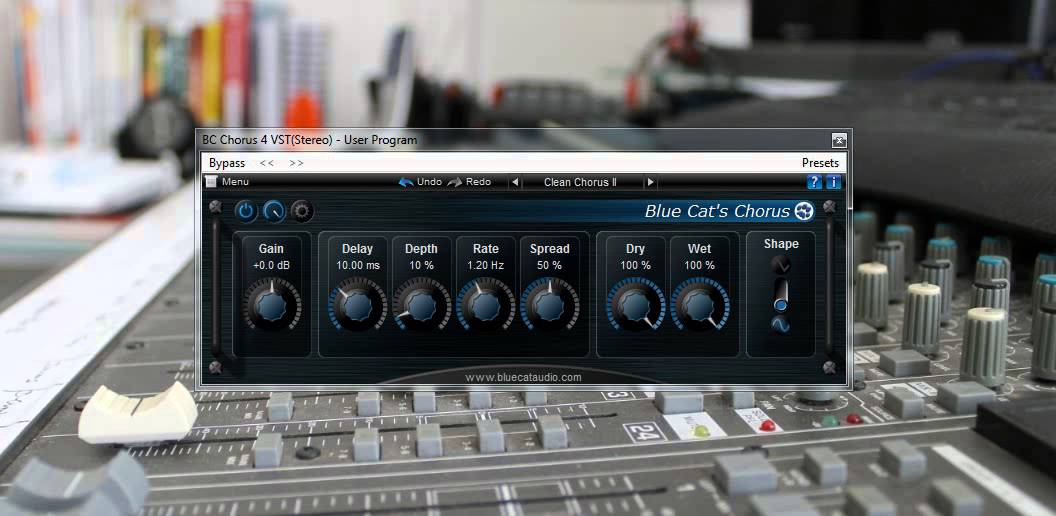Click the Gain knob
This screenshot has height=516, width=1056.
271,305
